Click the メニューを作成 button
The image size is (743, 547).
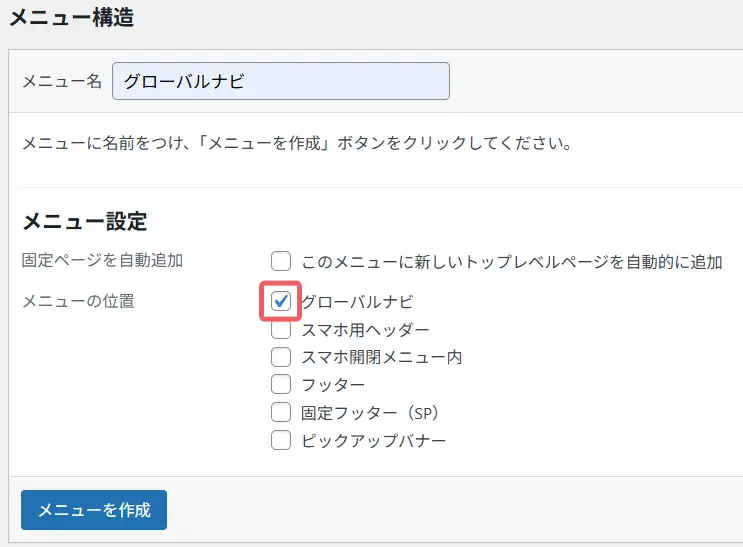94,510
